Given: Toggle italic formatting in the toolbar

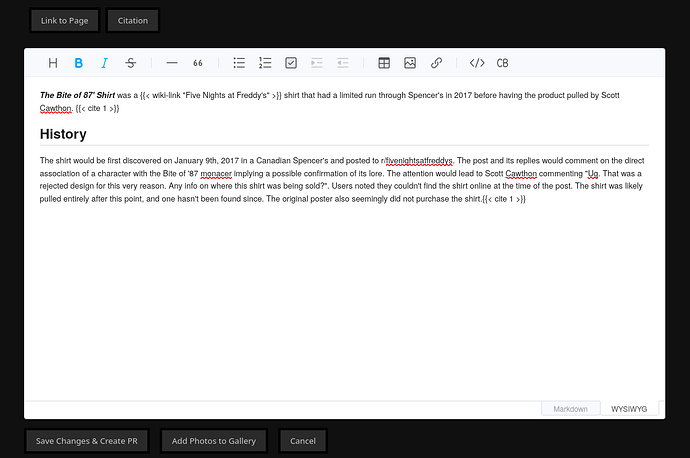Looking at the screenshot, I should click(104, 63).
